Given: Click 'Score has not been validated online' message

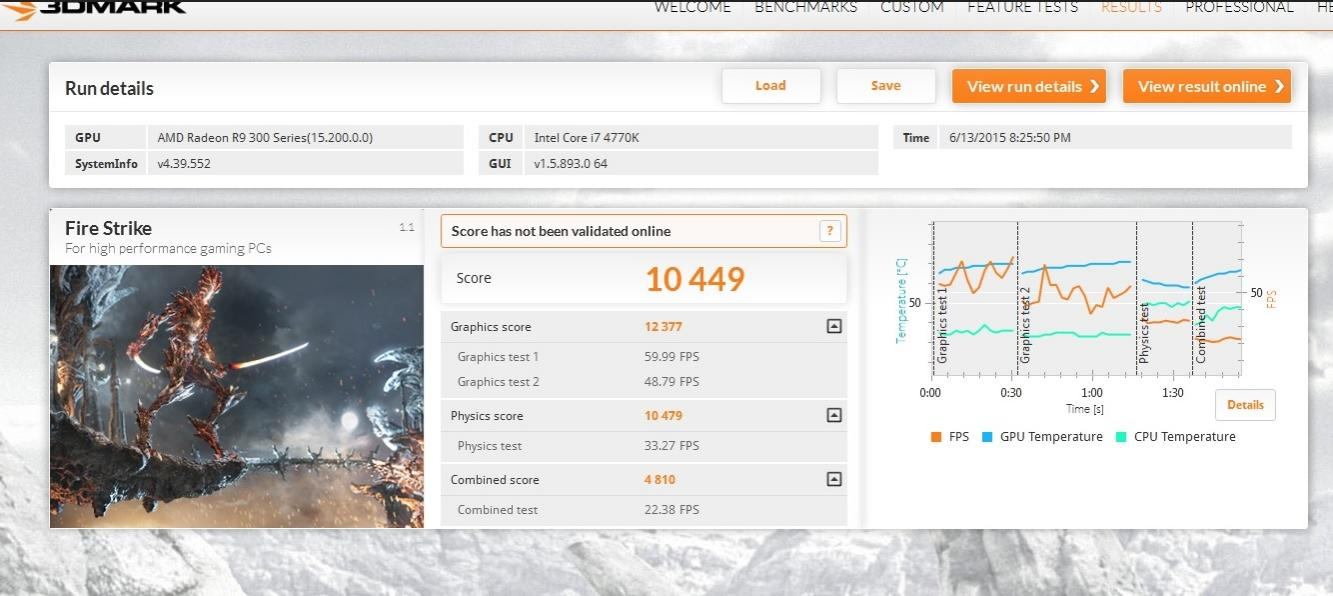Looking at the screenshot, I should click(x=561, y=231).
